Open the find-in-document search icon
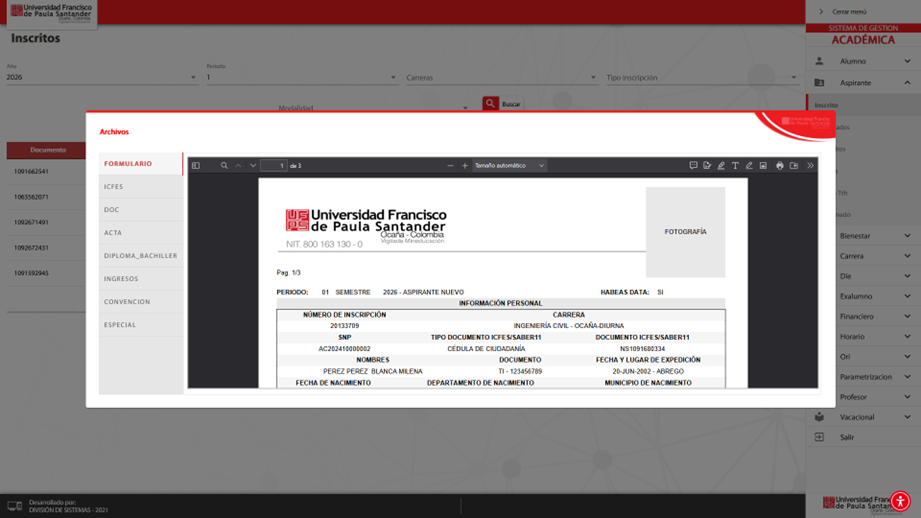This screenshot has height=518, width=921. (x=224, y=166)
